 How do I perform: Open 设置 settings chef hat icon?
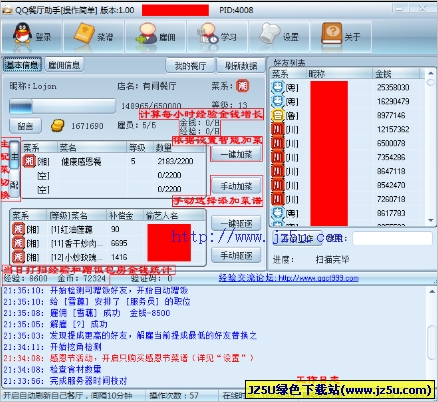point(270,33)
